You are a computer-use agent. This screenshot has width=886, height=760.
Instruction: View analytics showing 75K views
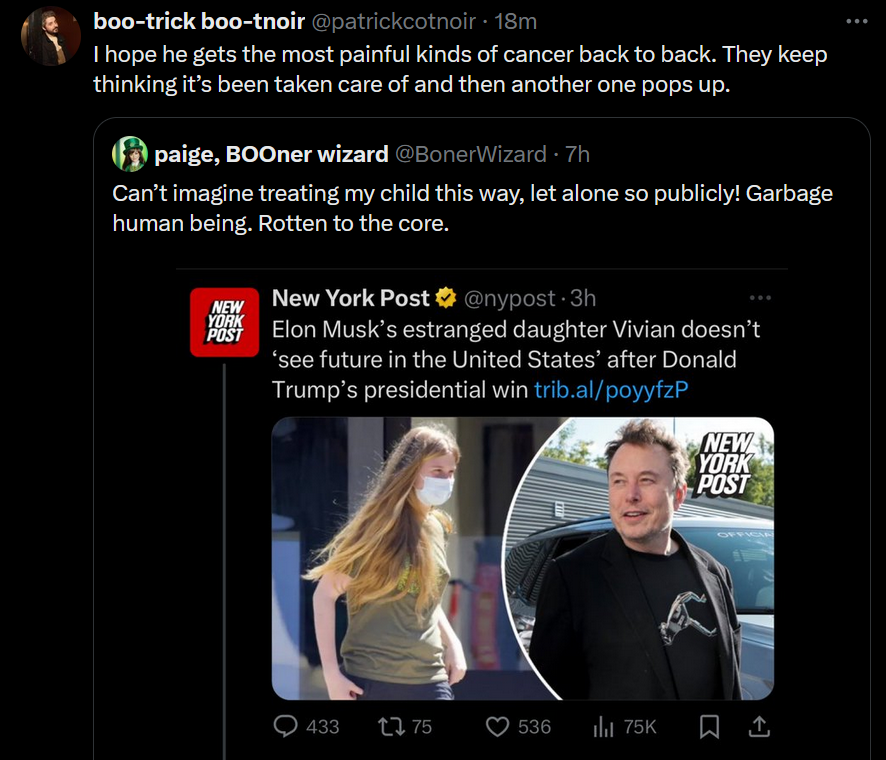coord(603,727)
